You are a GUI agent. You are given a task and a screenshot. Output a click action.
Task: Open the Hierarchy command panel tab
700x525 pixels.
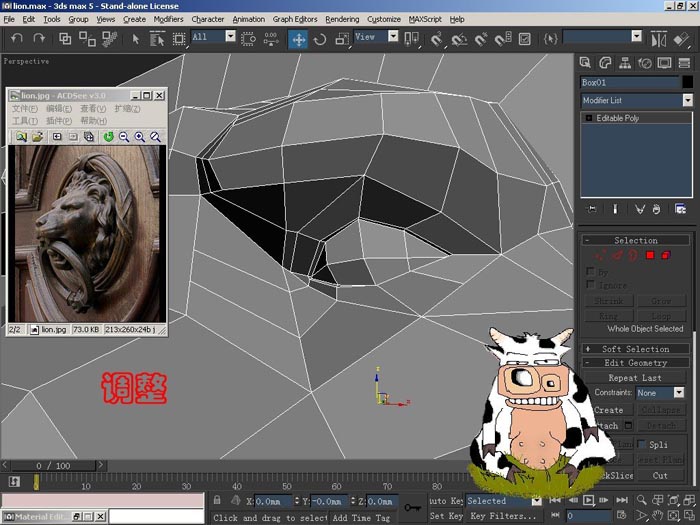[625, 63]
